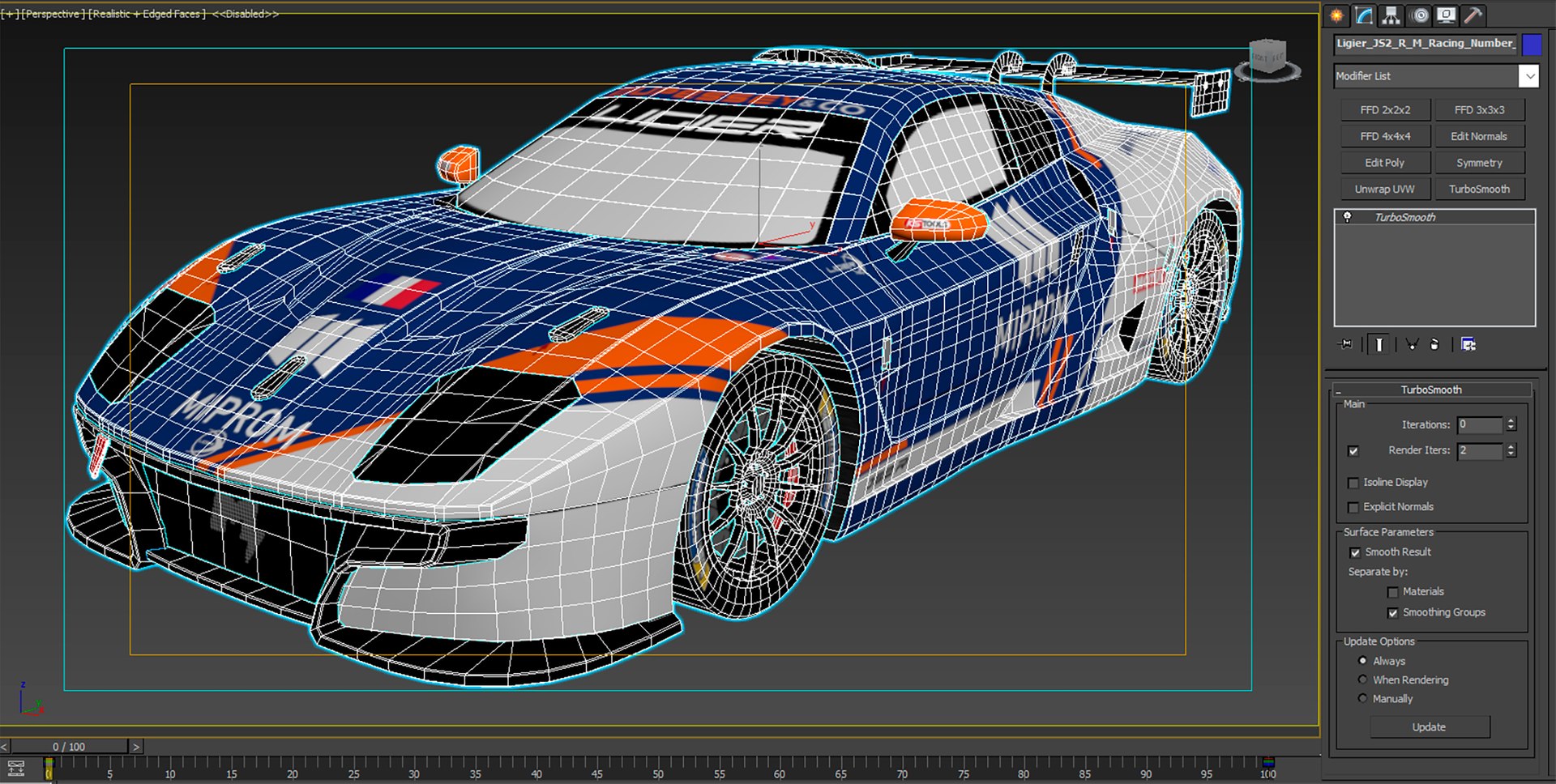This screenshot has width=1556, height=784.
Task: Toggle Show End Result icon
Action: [x=1379, y=344]
